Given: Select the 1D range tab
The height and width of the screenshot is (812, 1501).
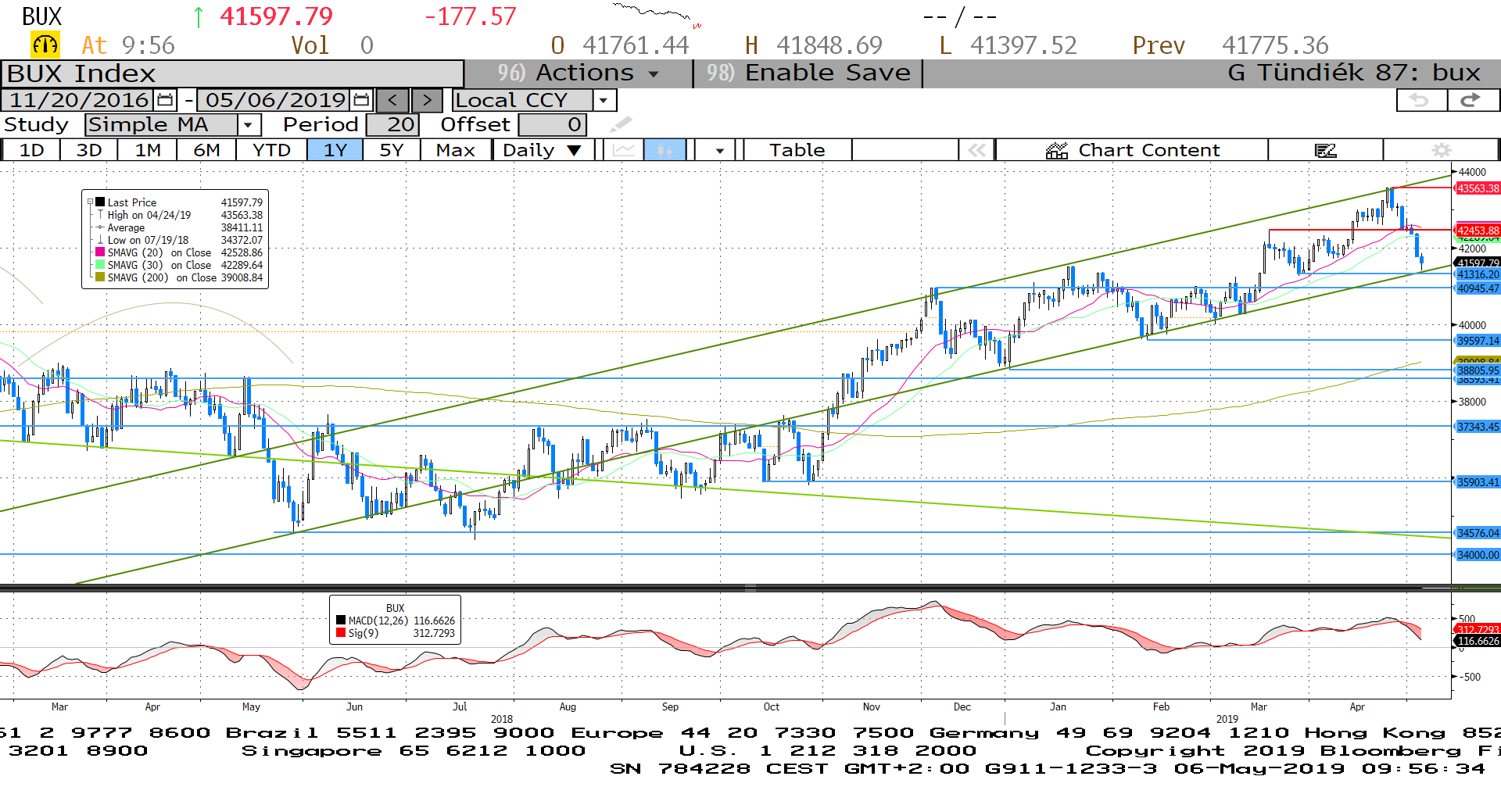Looking at the screenshot, I should (31, 150).
